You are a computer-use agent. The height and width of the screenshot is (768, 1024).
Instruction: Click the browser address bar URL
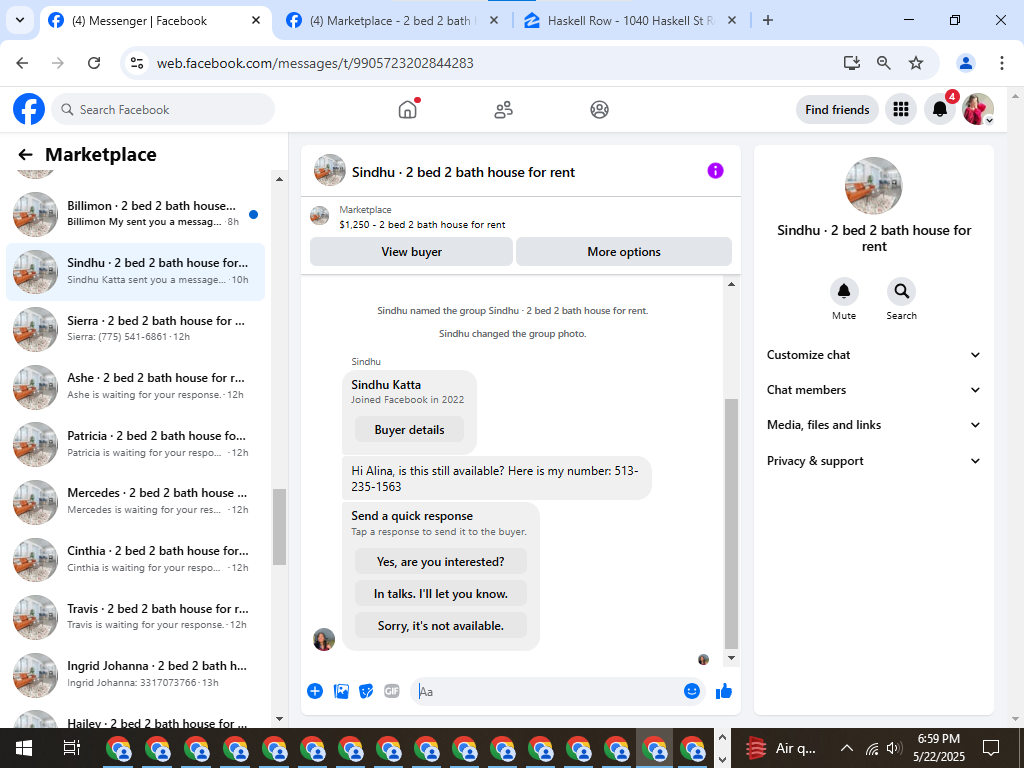(315, 63)
